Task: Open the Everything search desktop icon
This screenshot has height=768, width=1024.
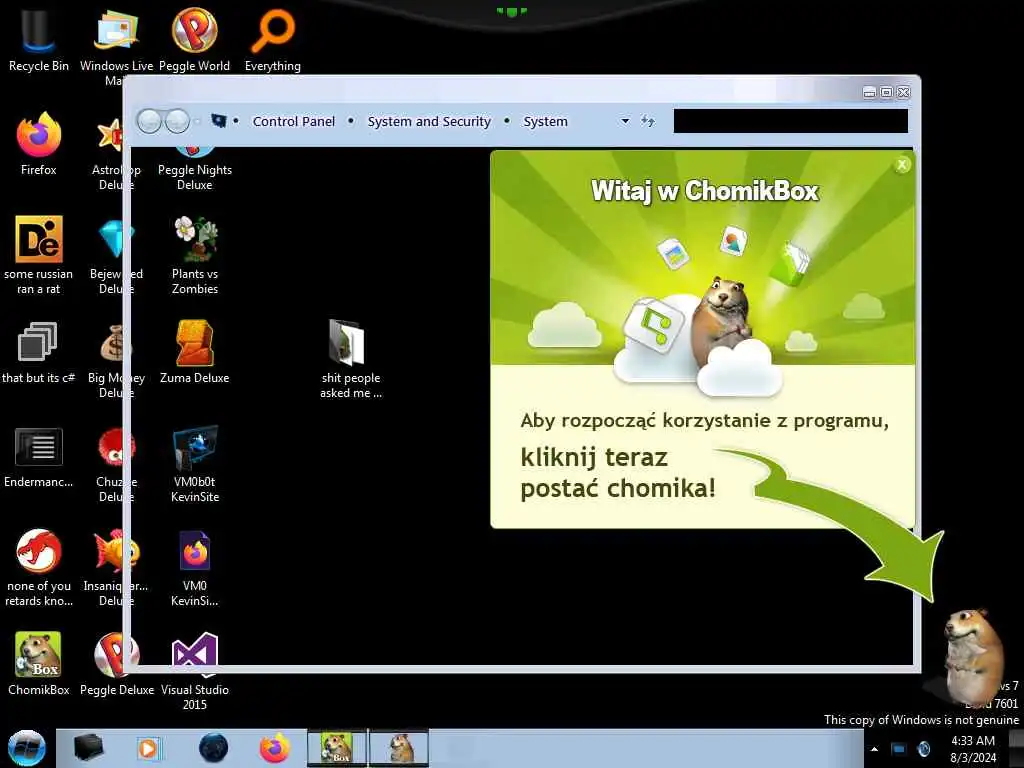Action: 272,39
